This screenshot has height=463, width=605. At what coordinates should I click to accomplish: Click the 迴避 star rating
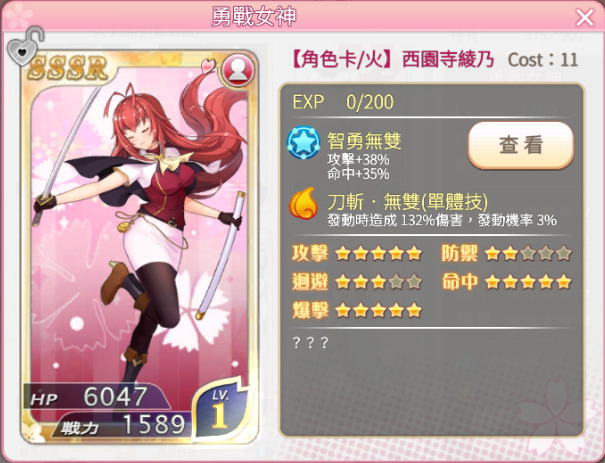[x=379, y=282]
